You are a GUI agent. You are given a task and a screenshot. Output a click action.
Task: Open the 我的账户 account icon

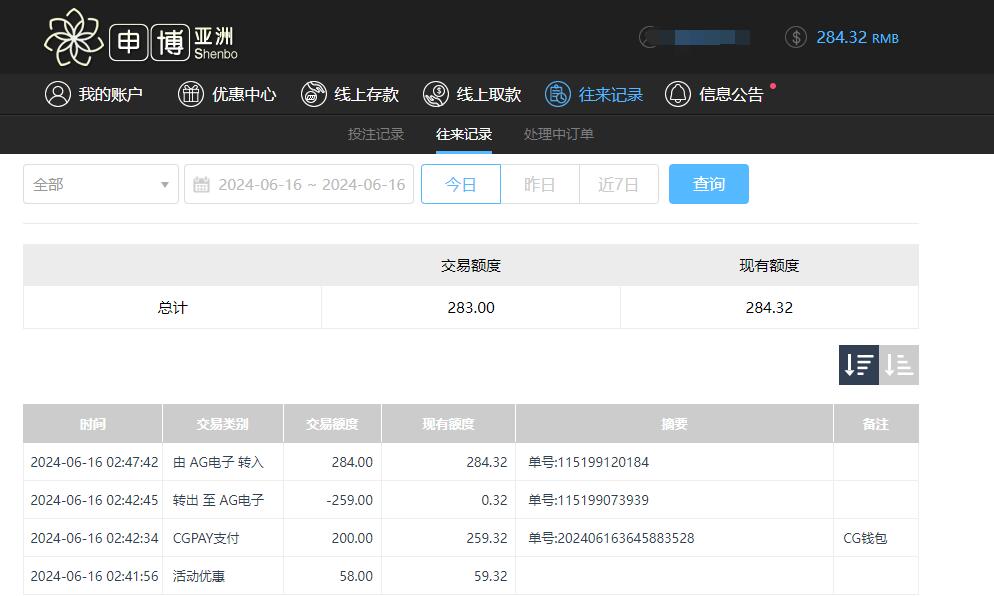point(57,93)
